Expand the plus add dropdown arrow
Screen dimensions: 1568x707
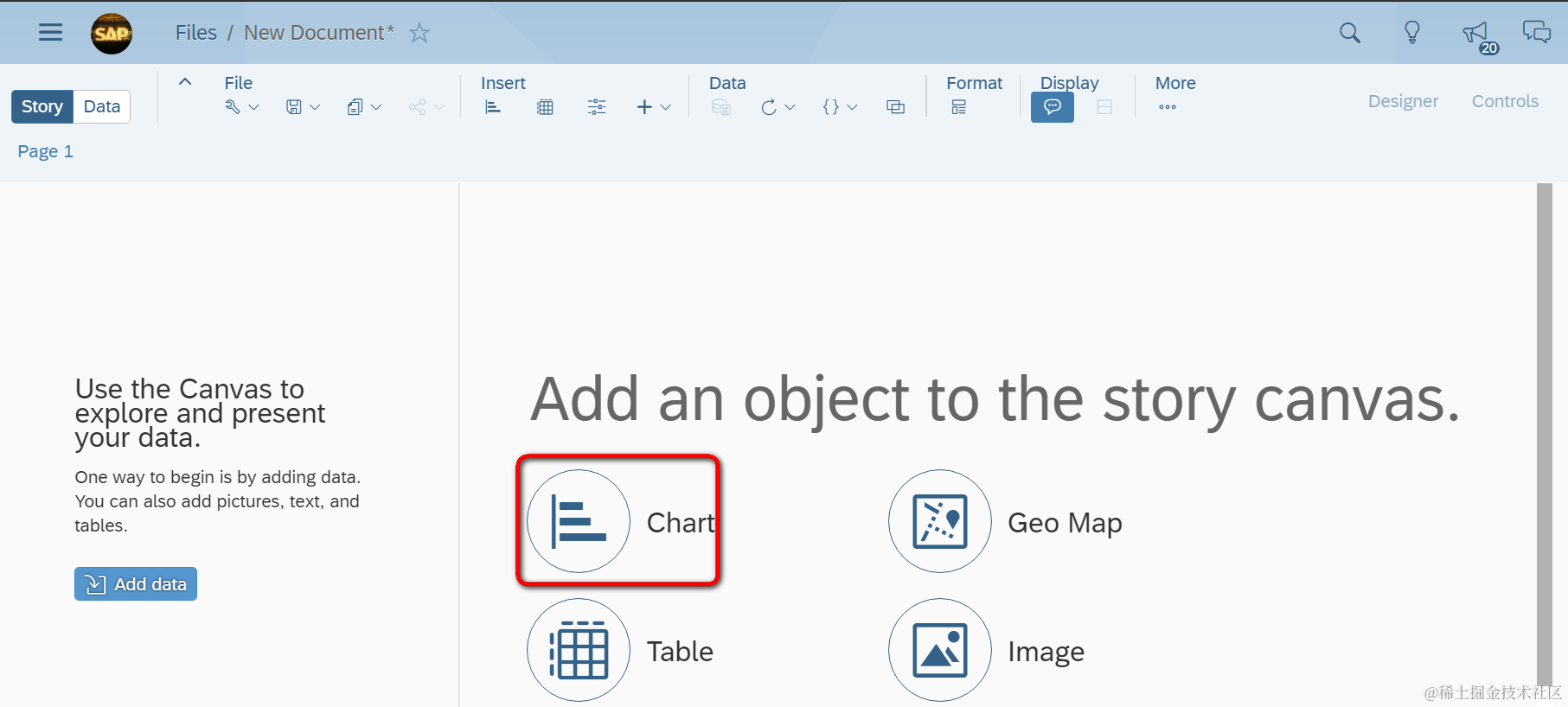[x=665, y=107]
